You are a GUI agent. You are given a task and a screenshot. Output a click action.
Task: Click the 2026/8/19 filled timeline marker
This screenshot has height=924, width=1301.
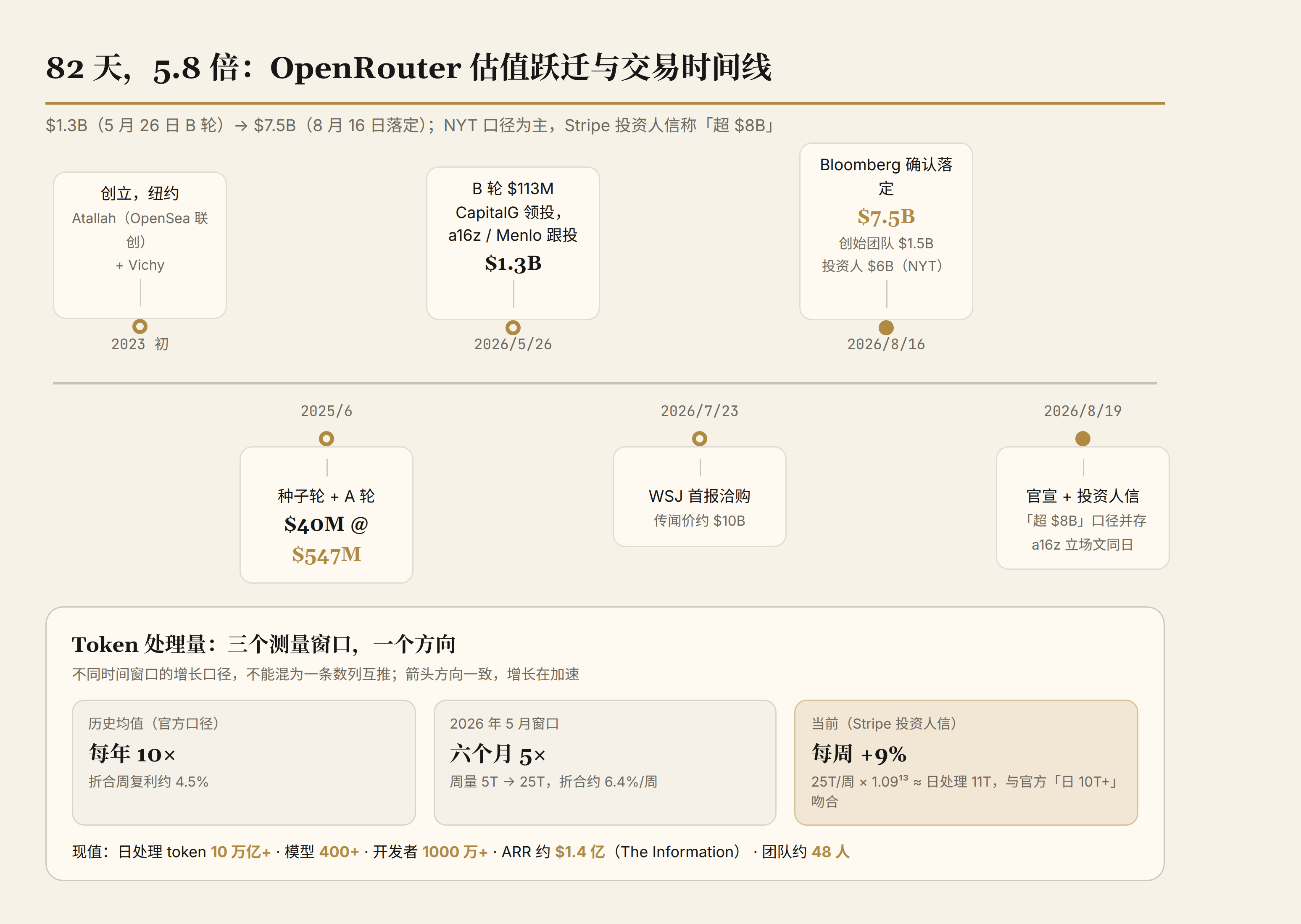click(x=1083, y=439)
